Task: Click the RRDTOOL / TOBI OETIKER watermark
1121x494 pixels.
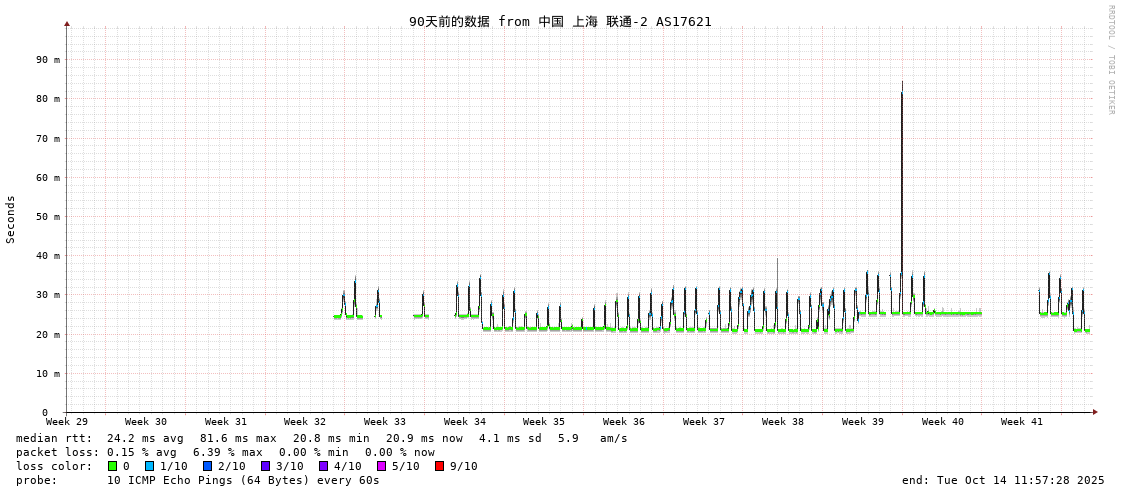Action: [1110, 60]
